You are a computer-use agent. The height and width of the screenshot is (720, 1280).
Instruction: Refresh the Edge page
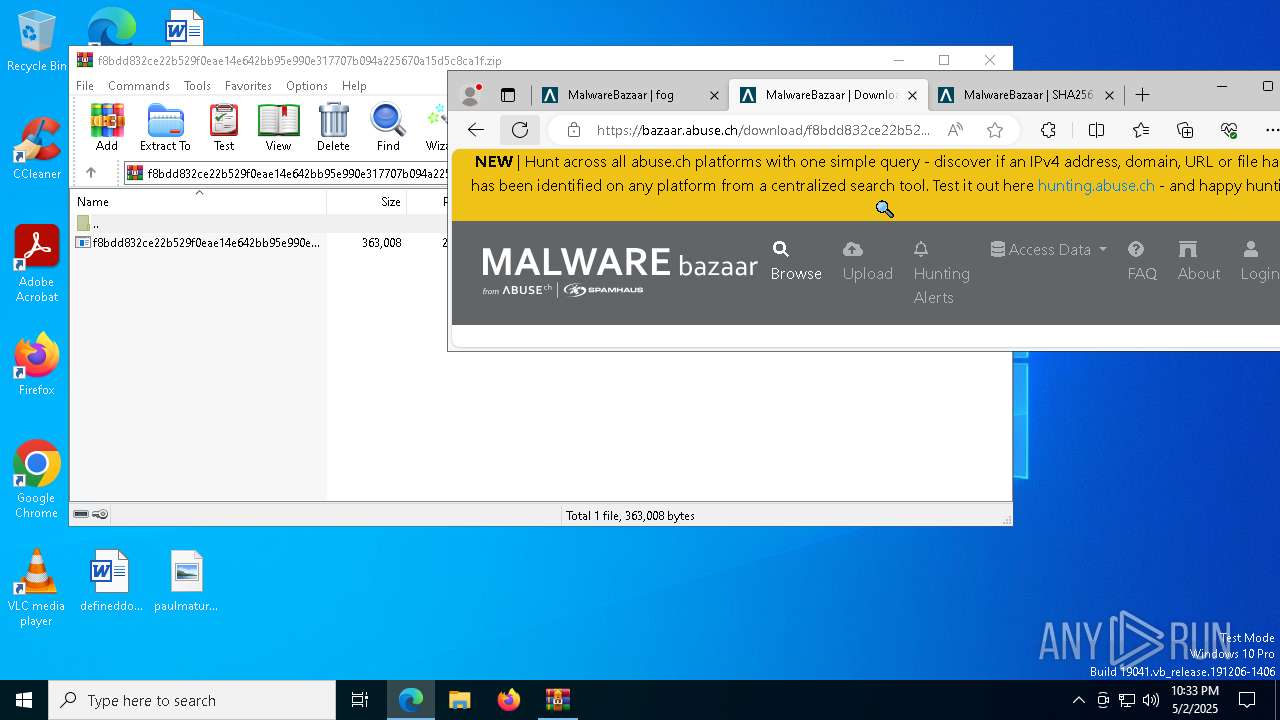pyautogui.click(x=520, y=130)
